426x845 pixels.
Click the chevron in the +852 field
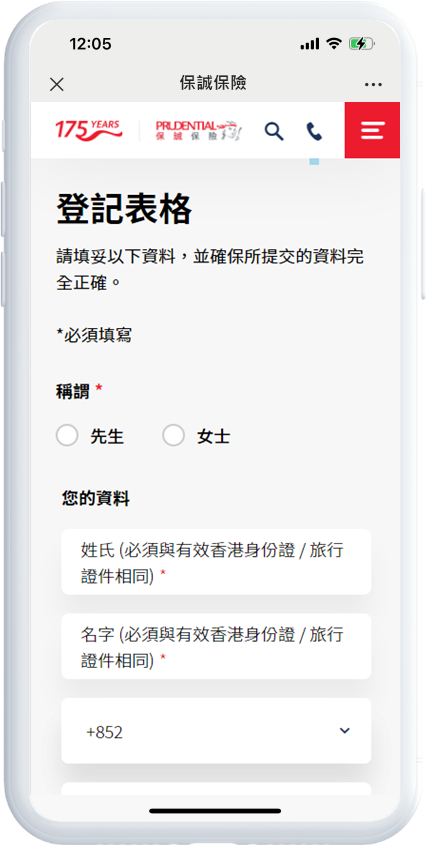tap(345, 731)
